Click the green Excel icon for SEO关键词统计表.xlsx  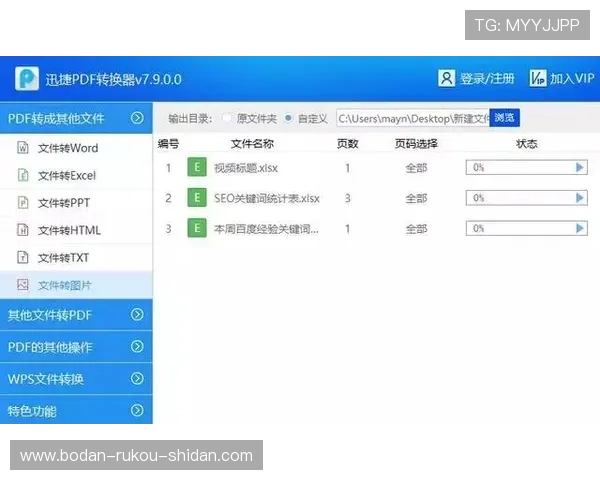pos(197,198)
